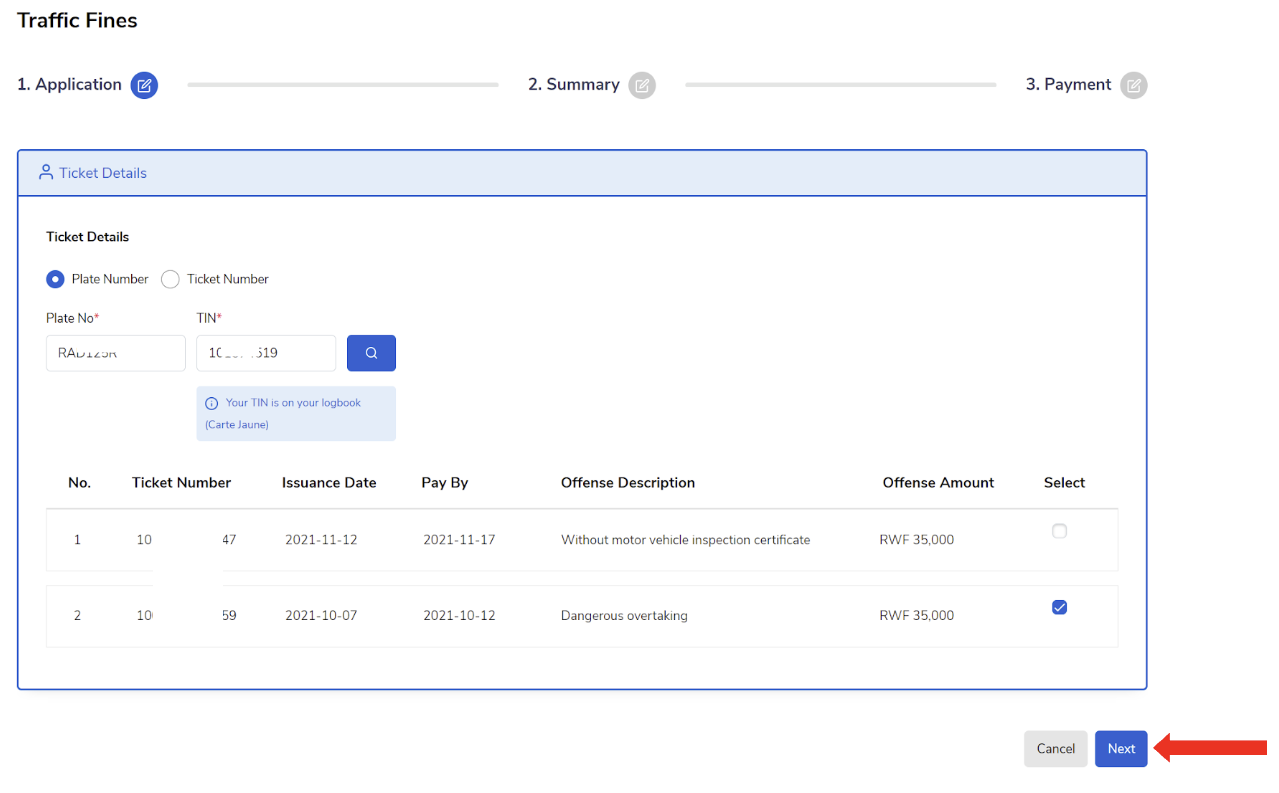
Task: Click the Ticket Details panel header
Action: click(582, 173)
